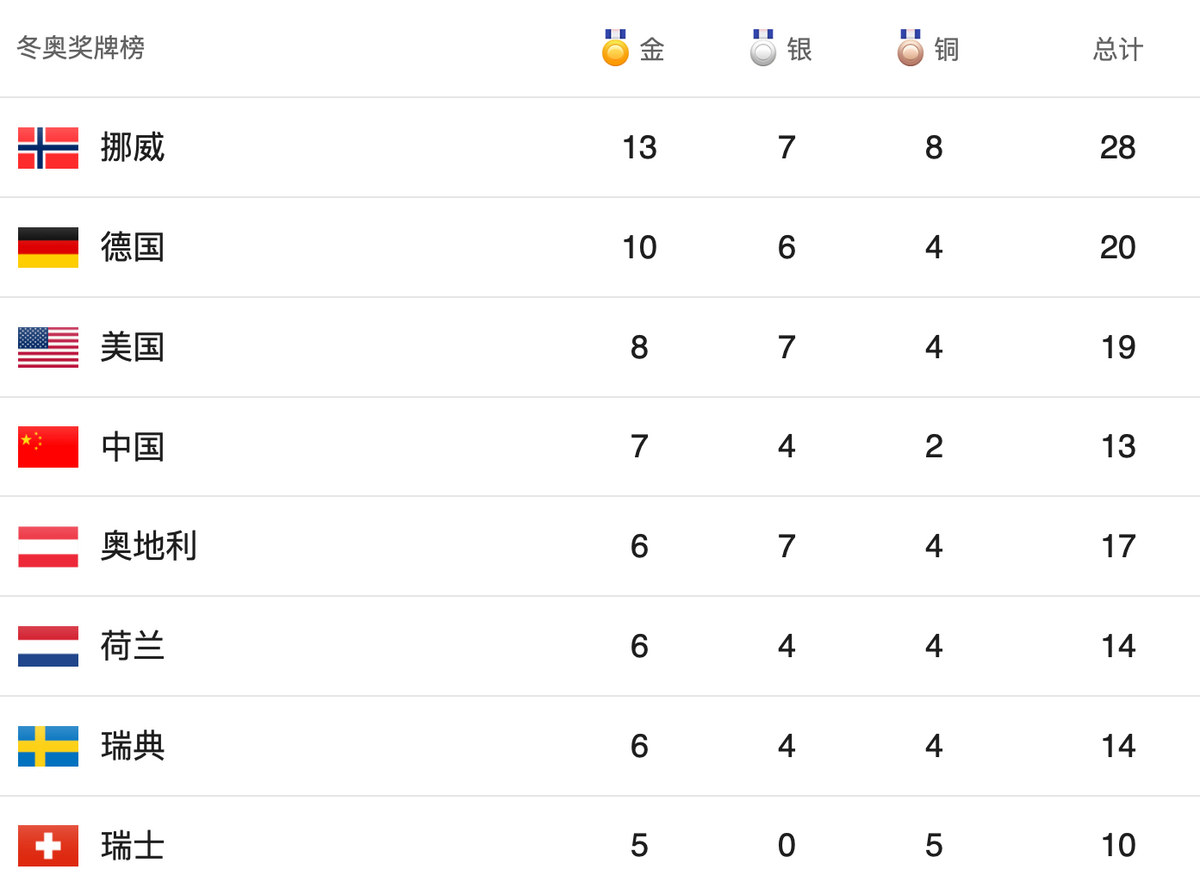1200x881 pixels.
Task: Select the United States flag icon
Action: pos(48,348)
